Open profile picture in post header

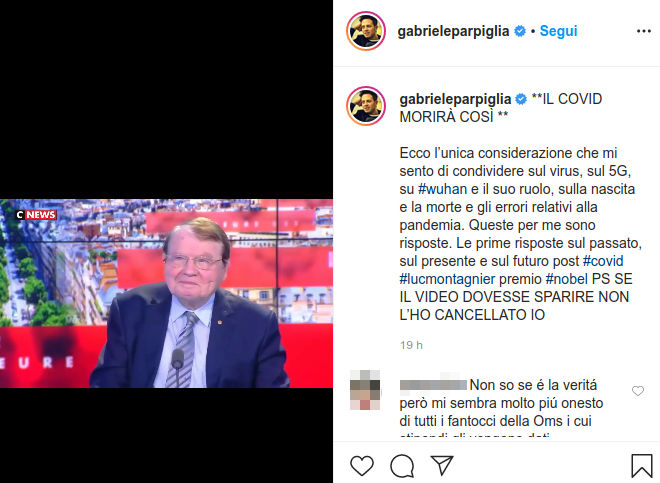tap(366, 31)
